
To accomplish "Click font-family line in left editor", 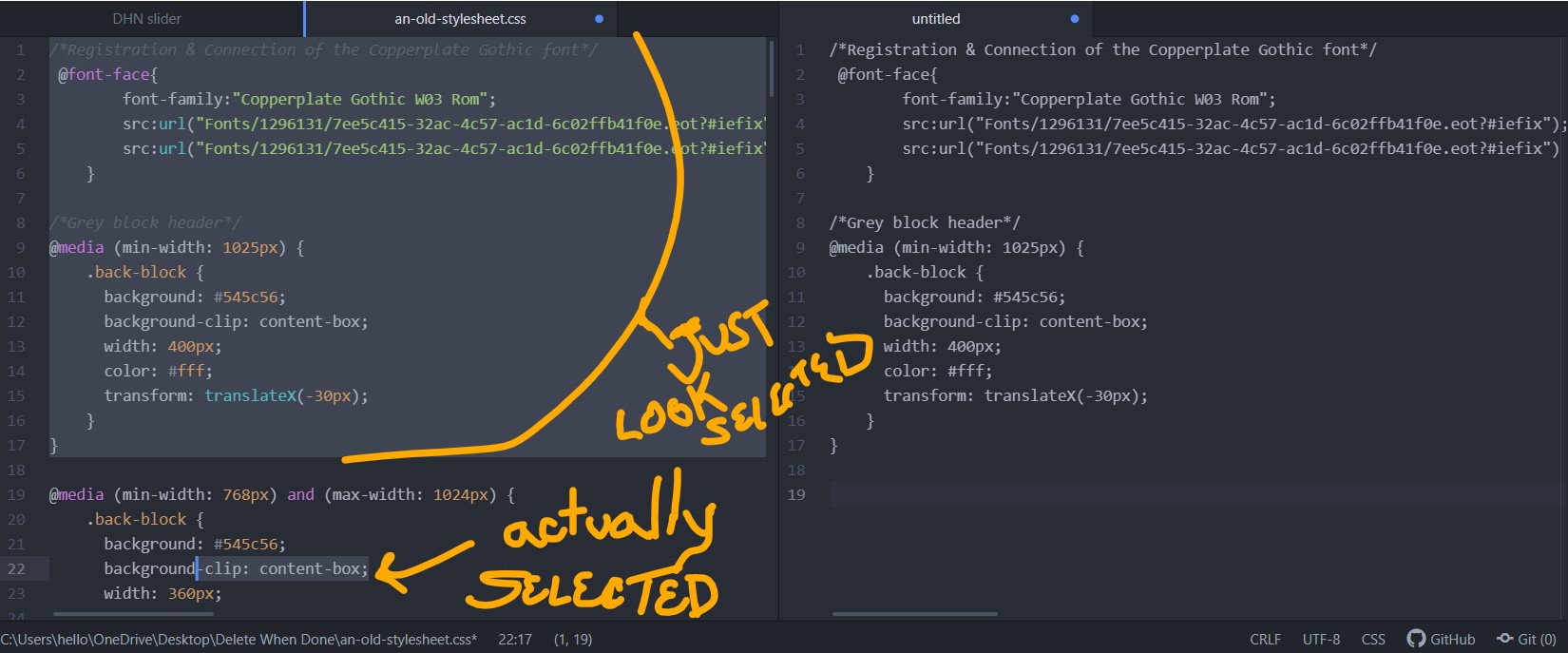I will (309, 99).
